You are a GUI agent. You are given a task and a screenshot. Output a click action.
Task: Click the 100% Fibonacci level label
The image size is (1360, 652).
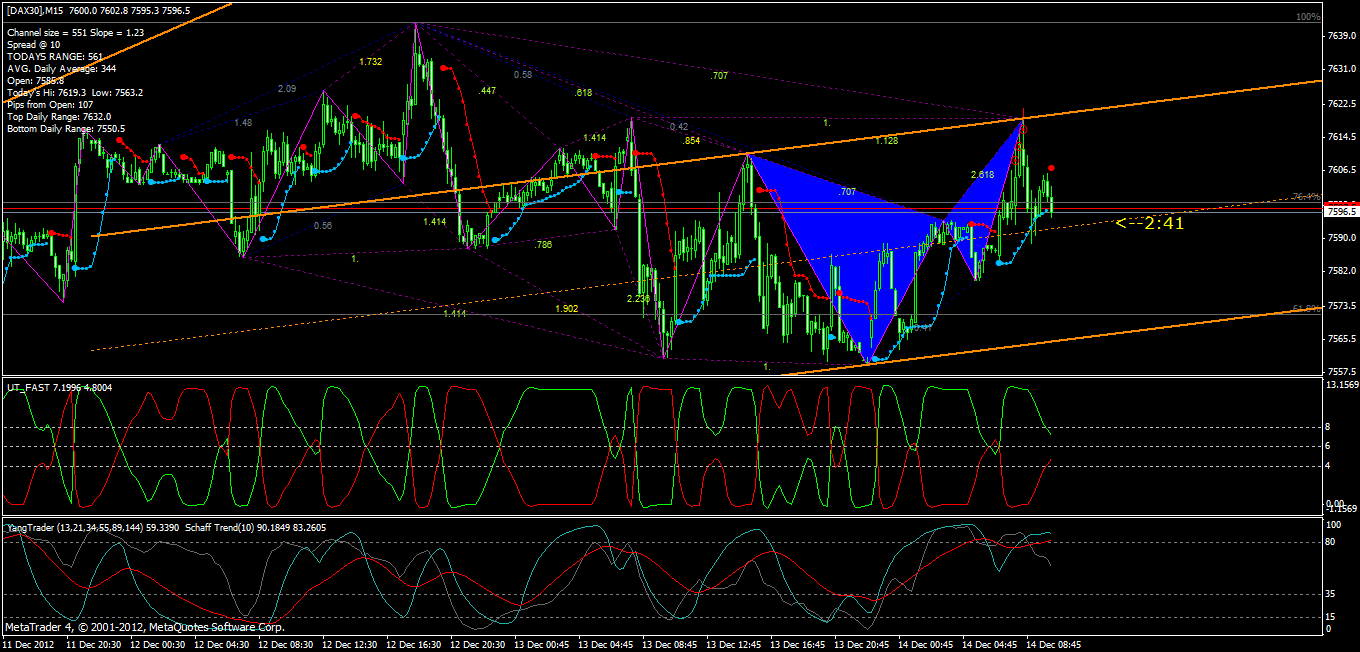(1308, 17)
